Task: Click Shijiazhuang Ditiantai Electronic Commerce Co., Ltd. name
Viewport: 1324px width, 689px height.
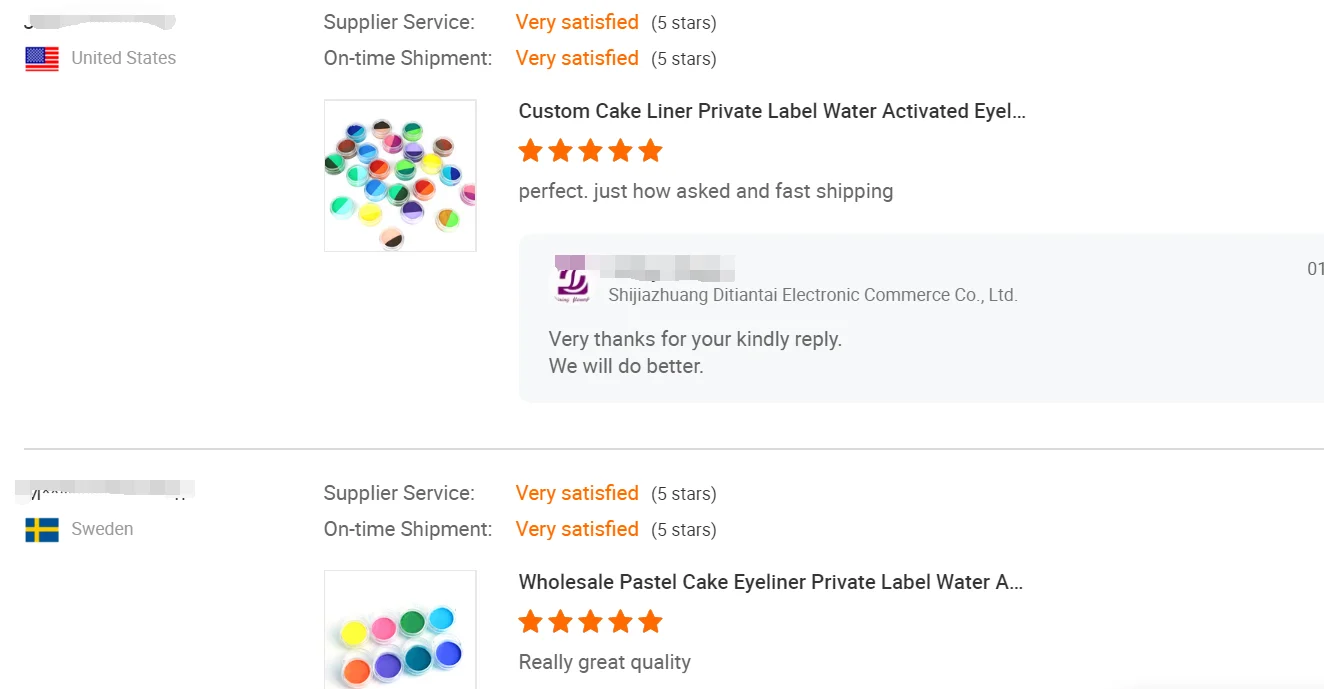Action: click(x=812, y=295)
